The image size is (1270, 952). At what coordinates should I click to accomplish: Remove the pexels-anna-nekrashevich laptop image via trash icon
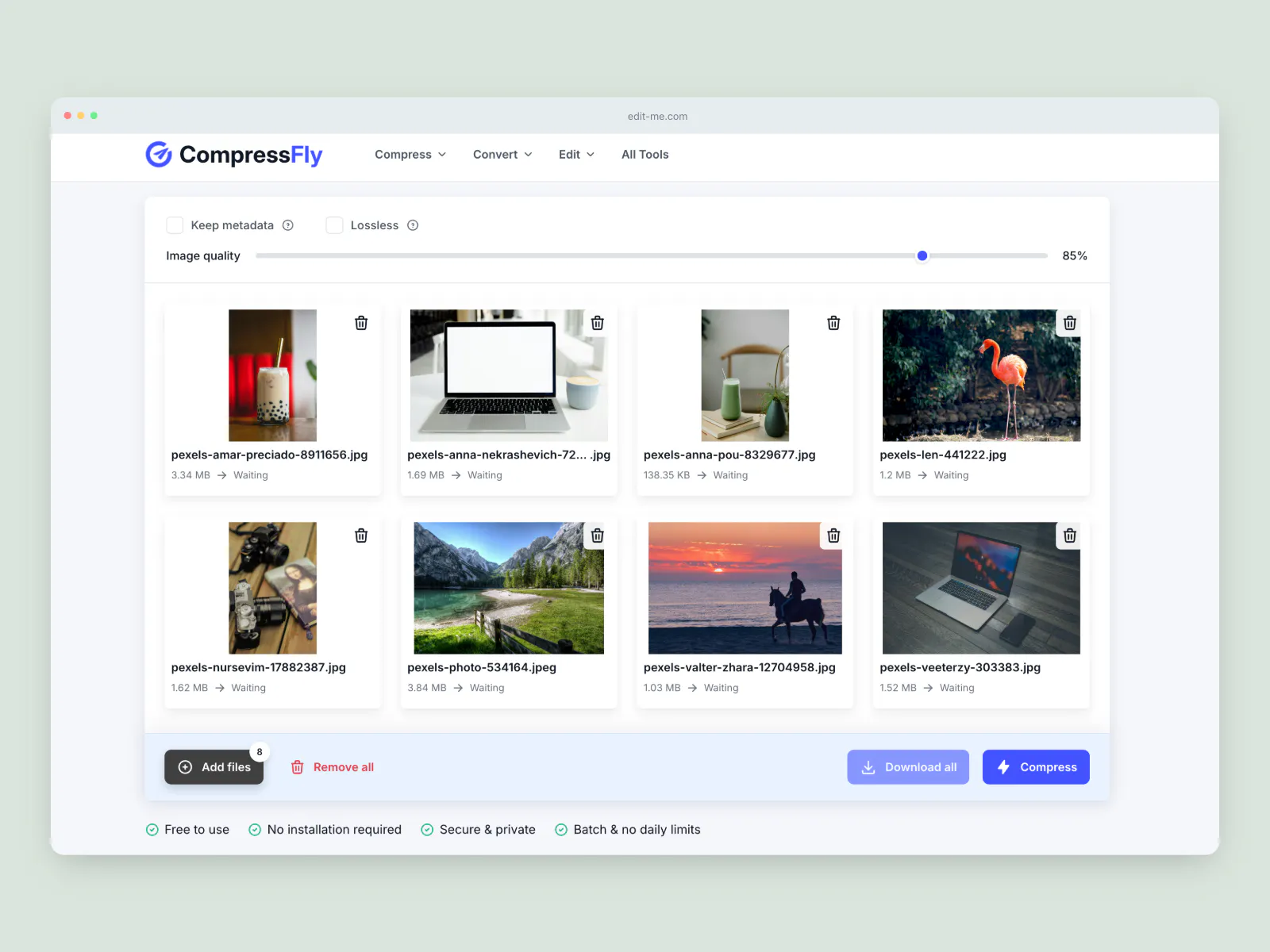click(598, 323)
